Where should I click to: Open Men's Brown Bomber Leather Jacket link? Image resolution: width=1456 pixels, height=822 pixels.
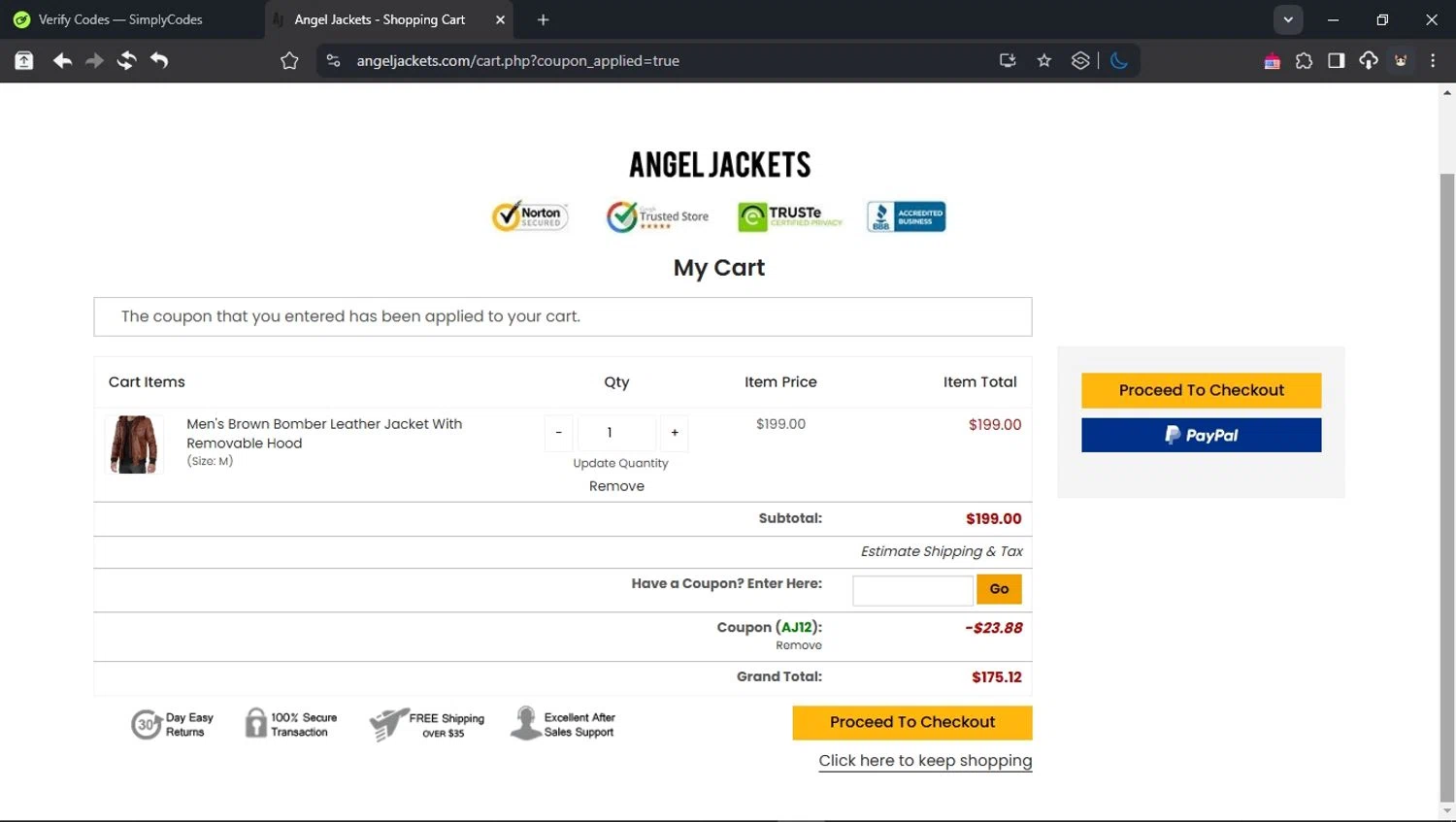click(x=324, y=433)
